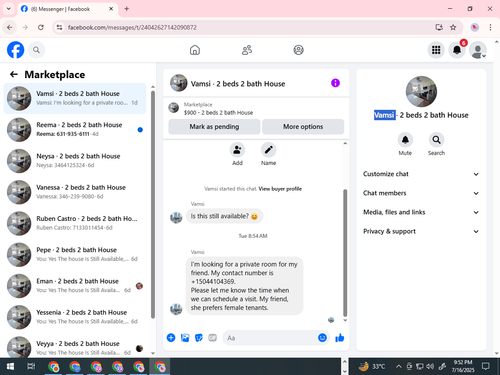Click the Chrome profile icon in the toolbar
This screenshot has width=500, height=375.
(475, 27)
